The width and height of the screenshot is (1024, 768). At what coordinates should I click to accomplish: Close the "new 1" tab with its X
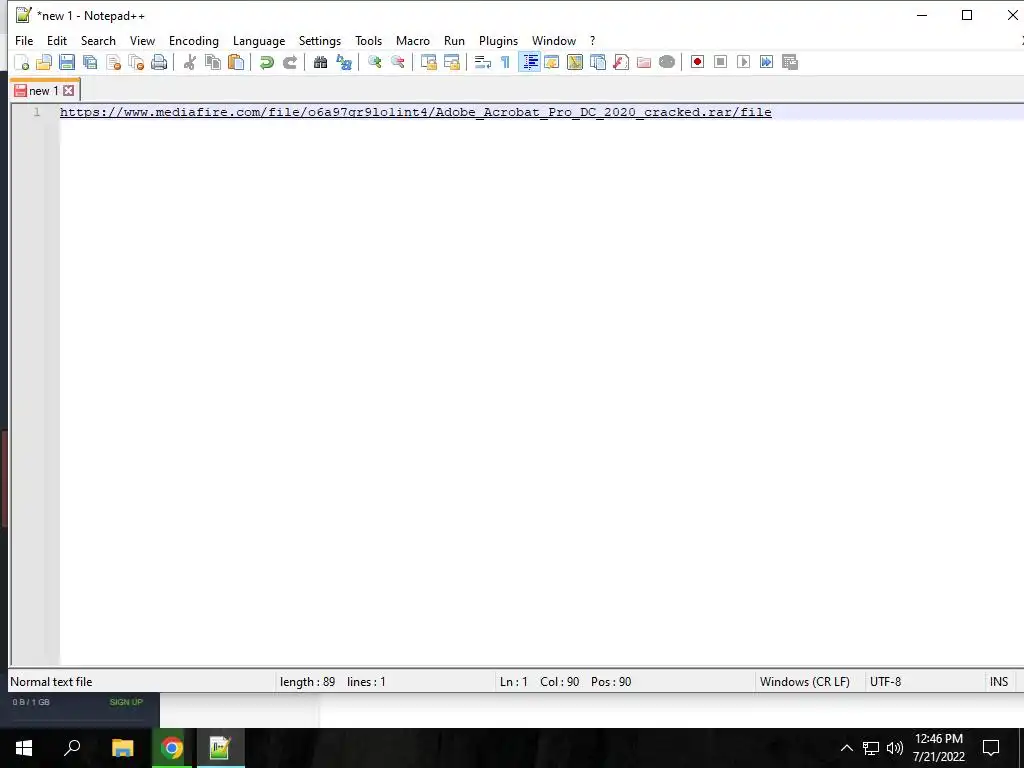coord(69,91)
